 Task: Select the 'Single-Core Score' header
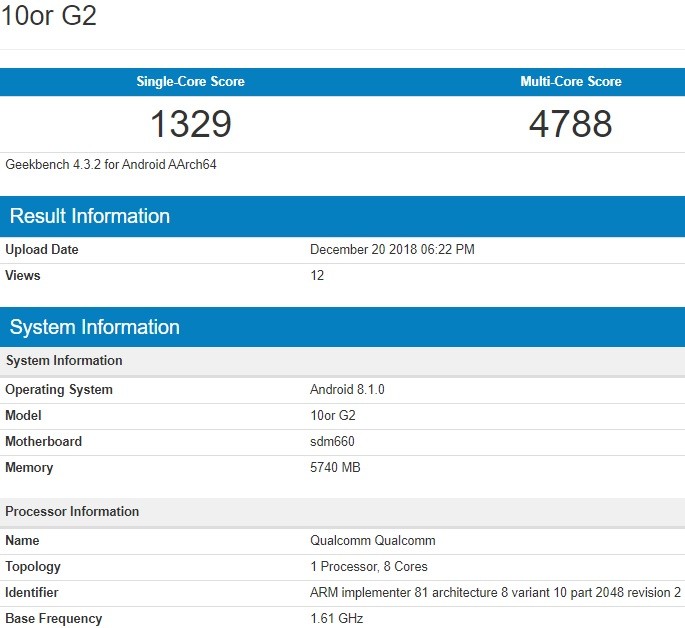coord(190,82)
